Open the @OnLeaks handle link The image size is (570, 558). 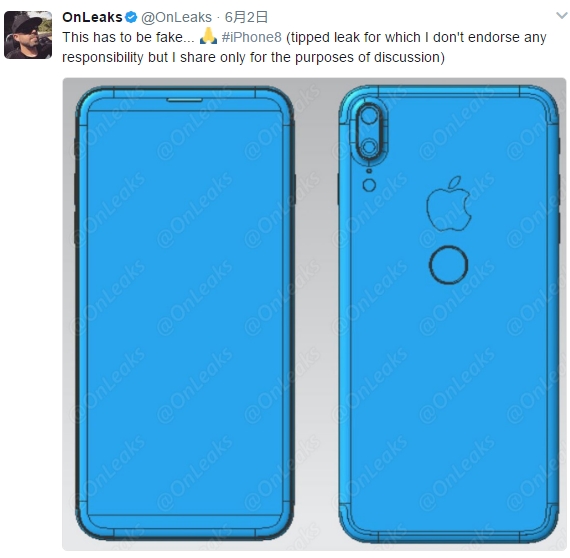pyautogui.click(x=176, y=17)
